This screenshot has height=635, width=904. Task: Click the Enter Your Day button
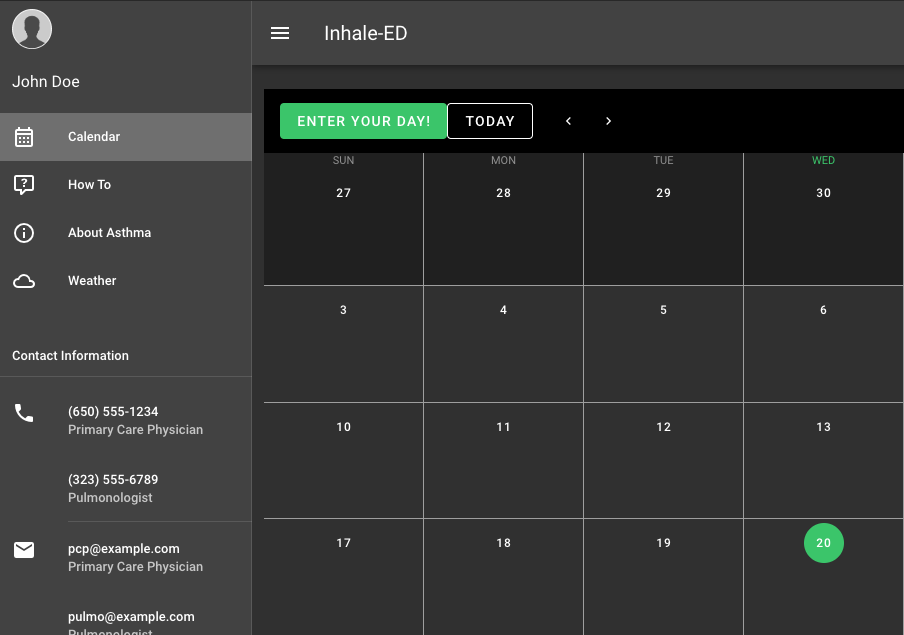click(363, 121)
